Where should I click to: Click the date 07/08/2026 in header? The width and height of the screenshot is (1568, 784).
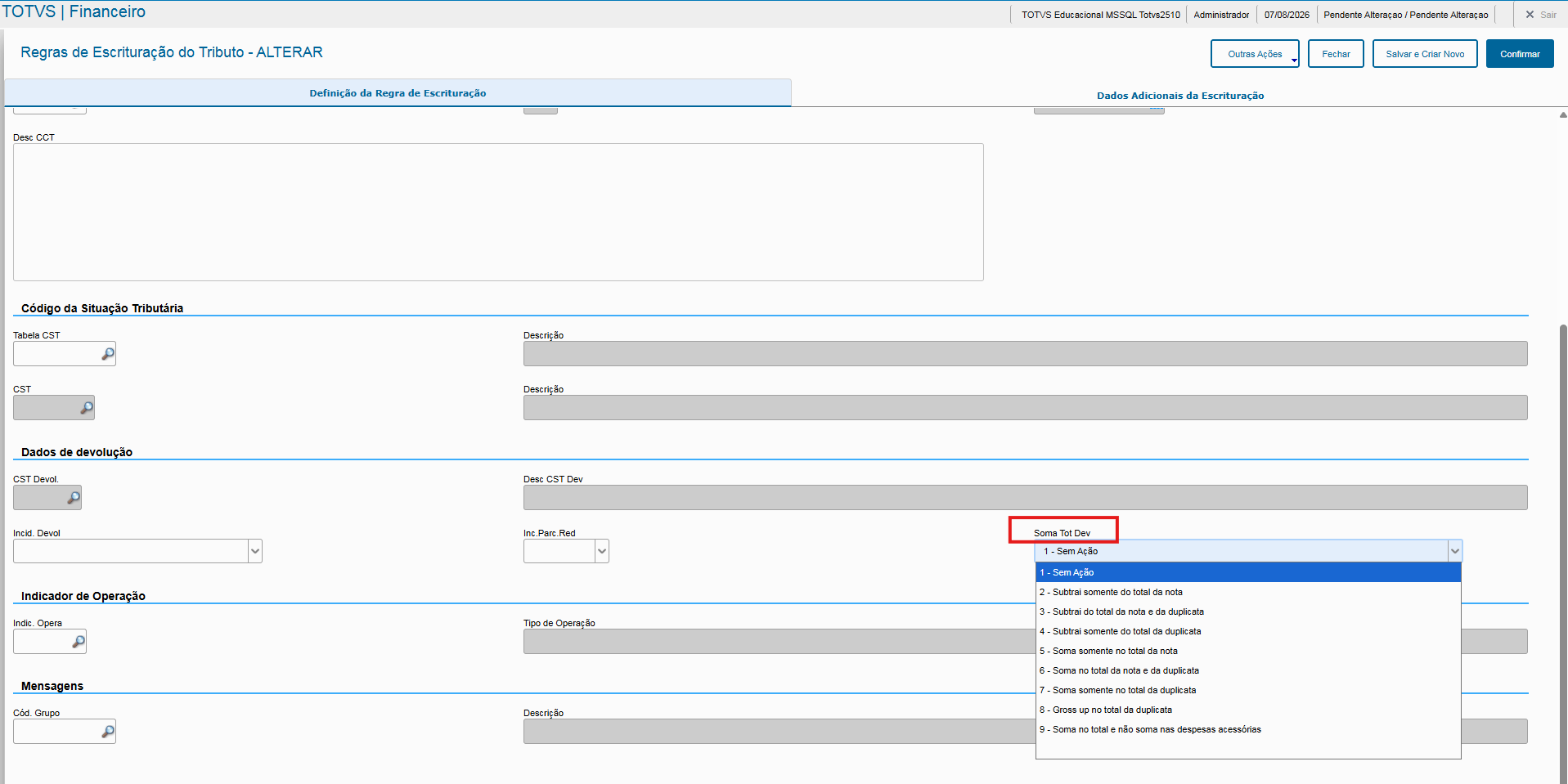click(1287, 15)
